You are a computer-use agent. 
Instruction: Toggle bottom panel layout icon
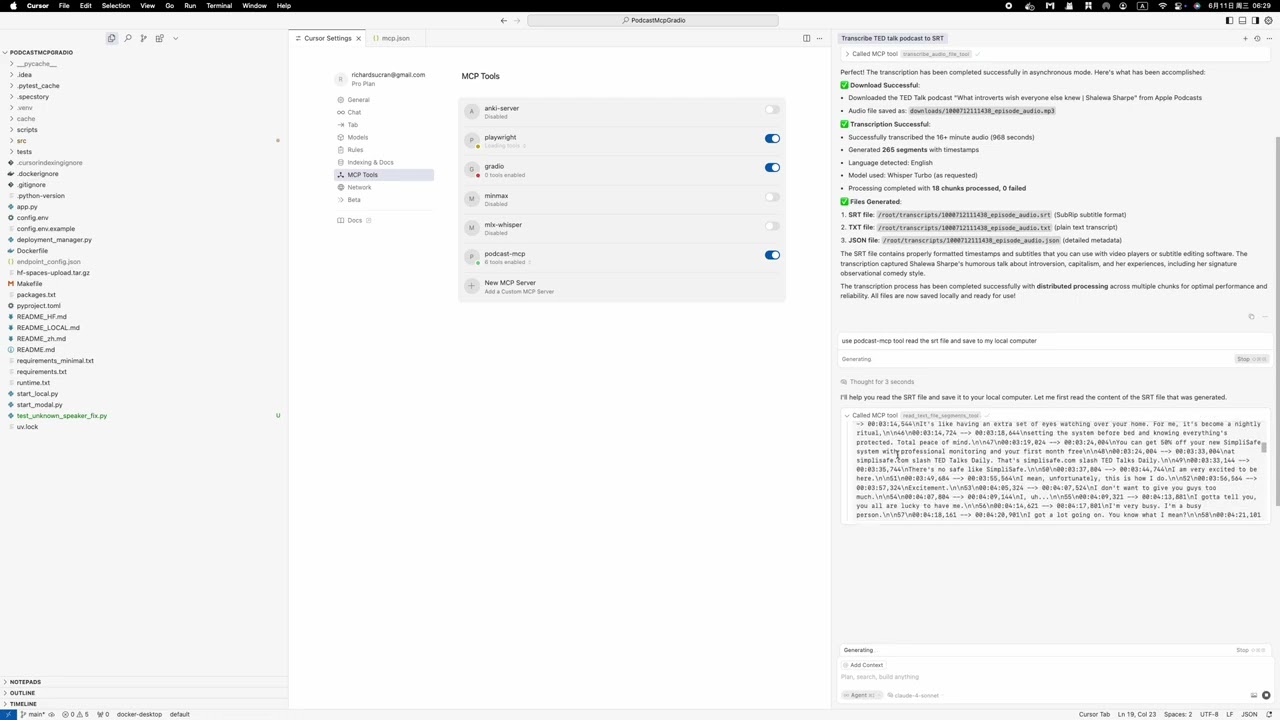1242,20
